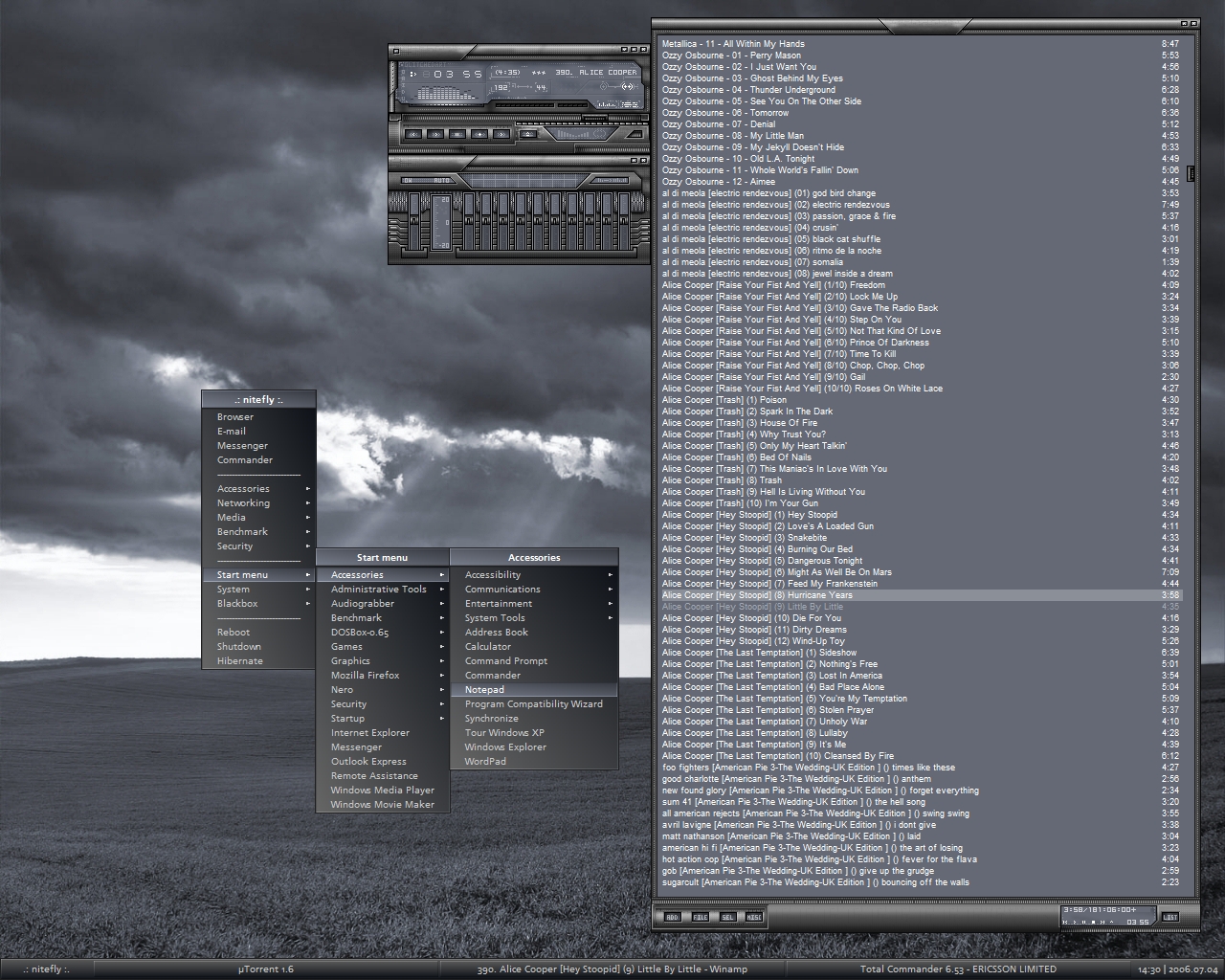The image size is (1225, 980).
Task: Expand Blackbox submenu in nitefly menu
Action: click(258, 604)
